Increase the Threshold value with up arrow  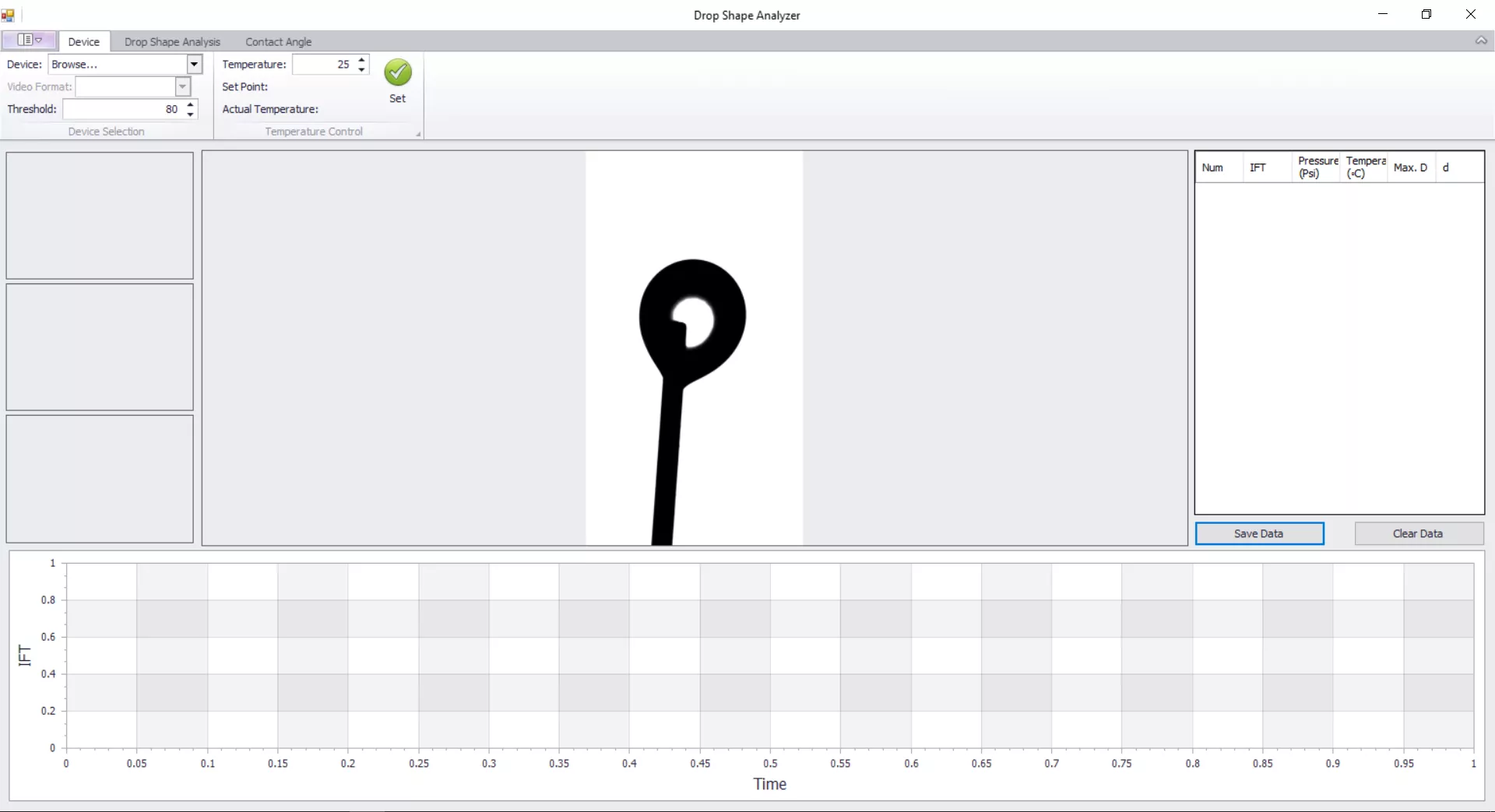[x=190, y=104]
